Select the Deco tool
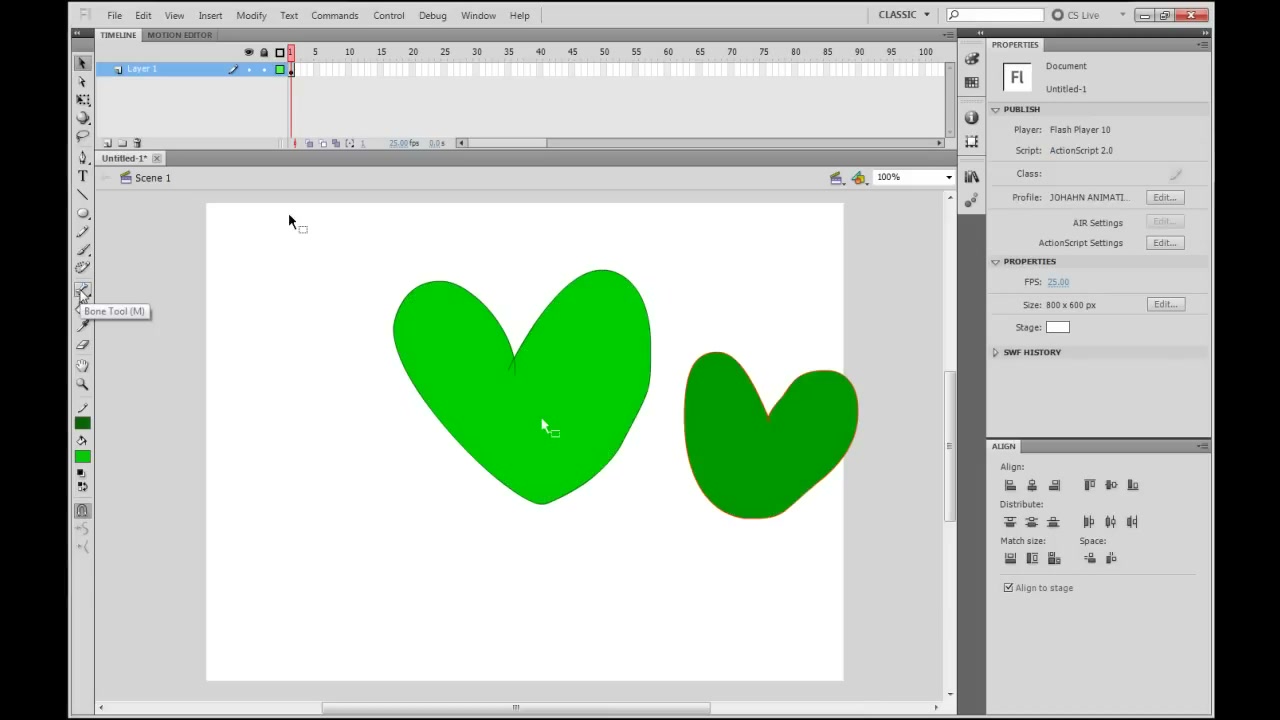Image resolution: width=1280 pixels, height=720 pixels. 83,267
